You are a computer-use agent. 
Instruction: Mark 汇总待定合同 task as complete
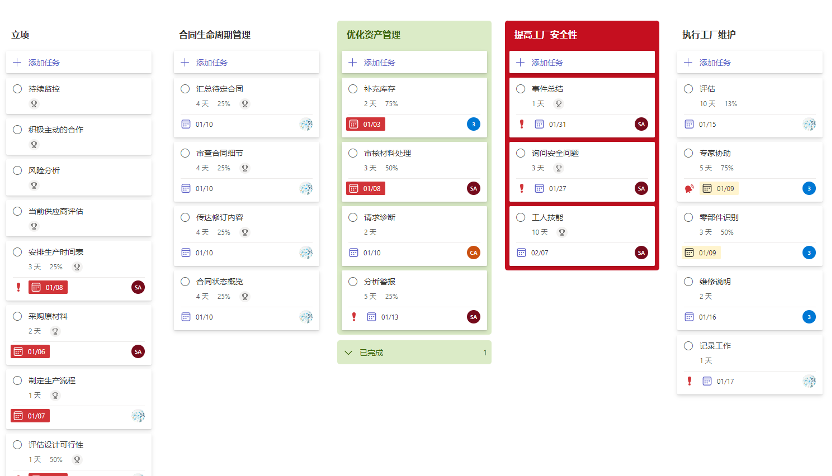click(185, 89)
